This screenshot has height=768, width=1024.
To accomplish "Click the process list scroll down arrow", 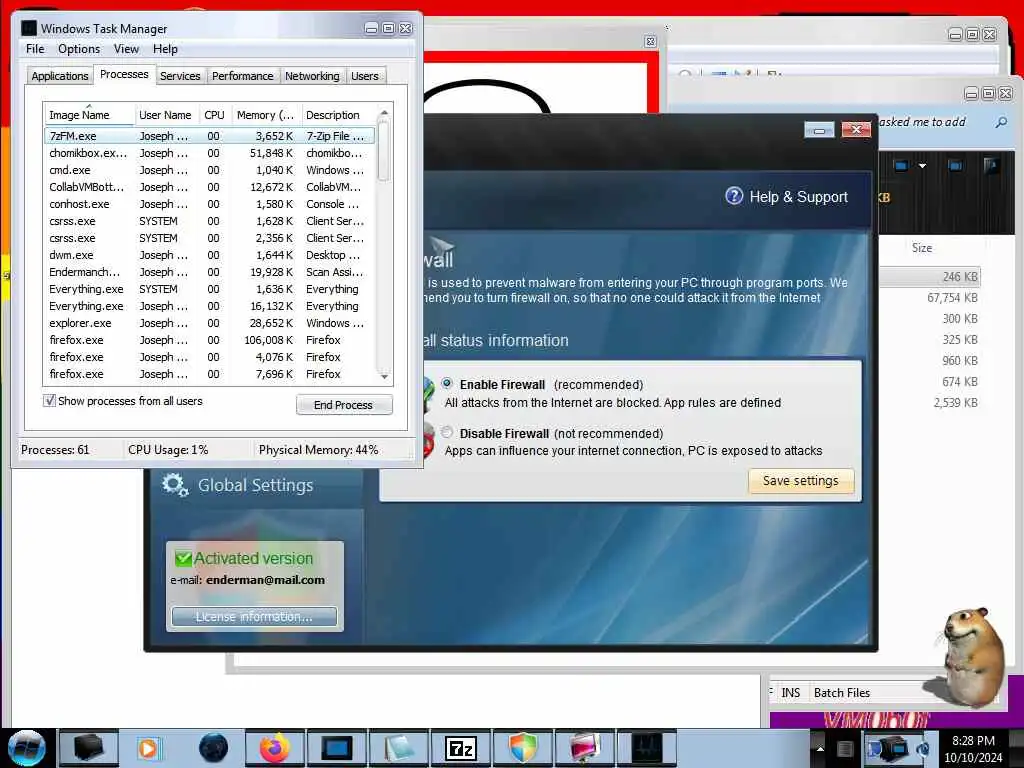I will (x=384, y=376).
